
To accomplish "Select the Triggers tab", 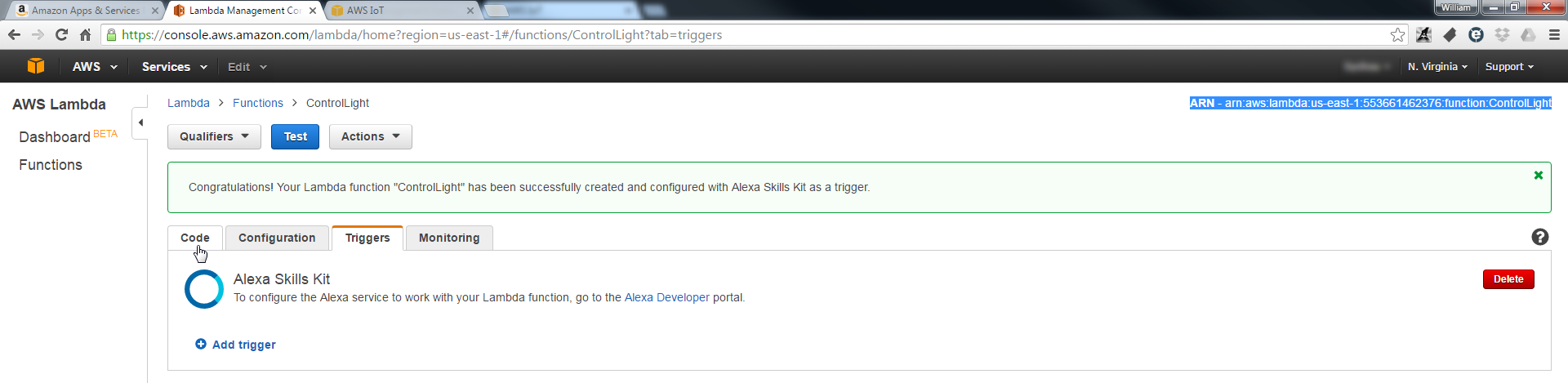I will click(x=367, y=238).
